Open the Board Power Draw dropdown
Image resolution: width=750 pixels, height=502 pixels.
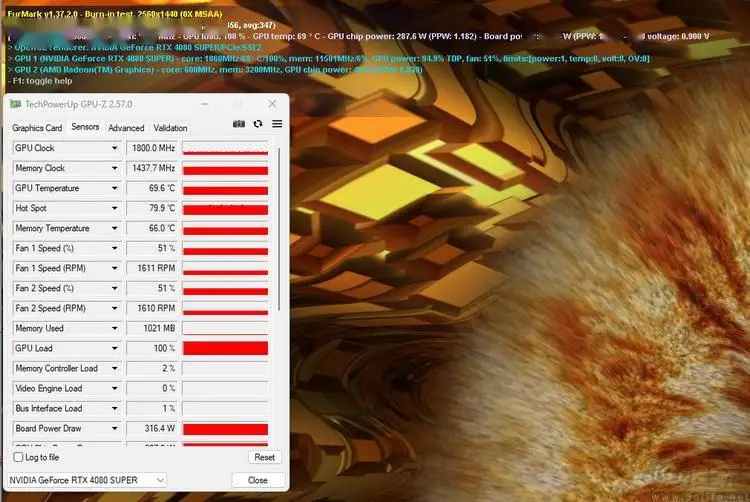click(115, 429)
